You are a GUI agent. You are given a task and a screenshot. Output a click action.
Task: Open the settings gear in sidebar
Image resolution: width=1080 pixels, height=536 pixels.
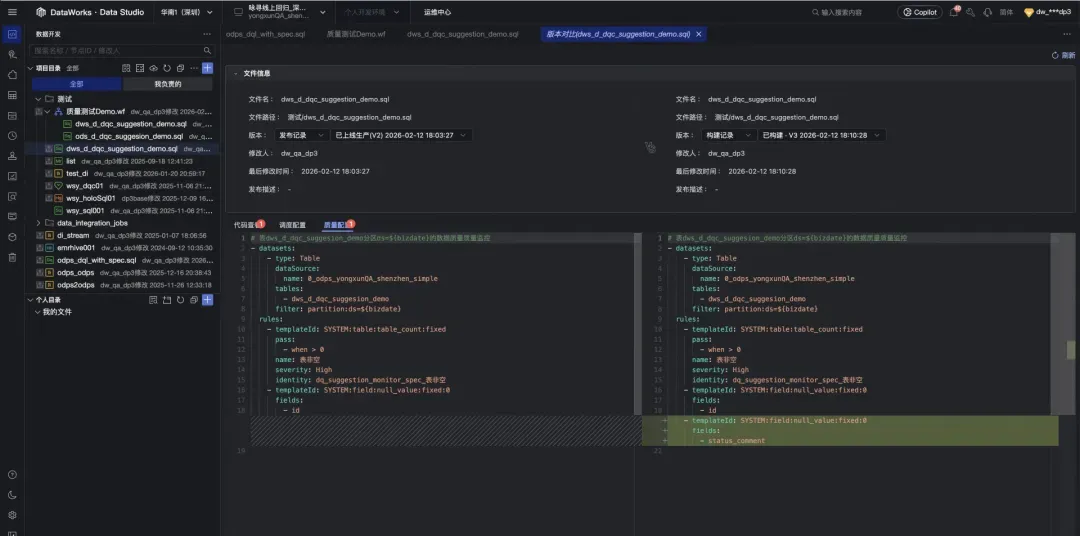[12, 515]
